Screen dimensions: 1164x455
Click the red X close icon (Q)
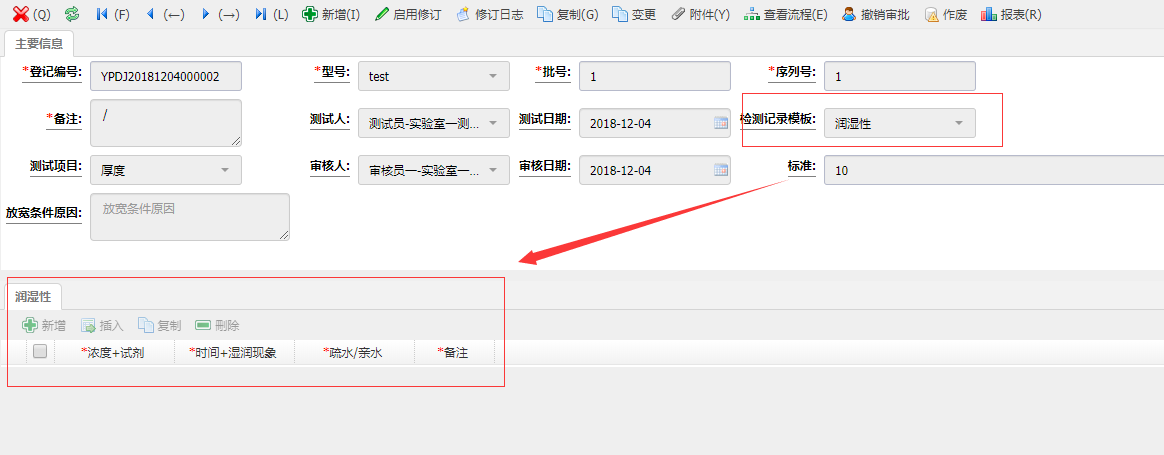(x=22, y=14)
